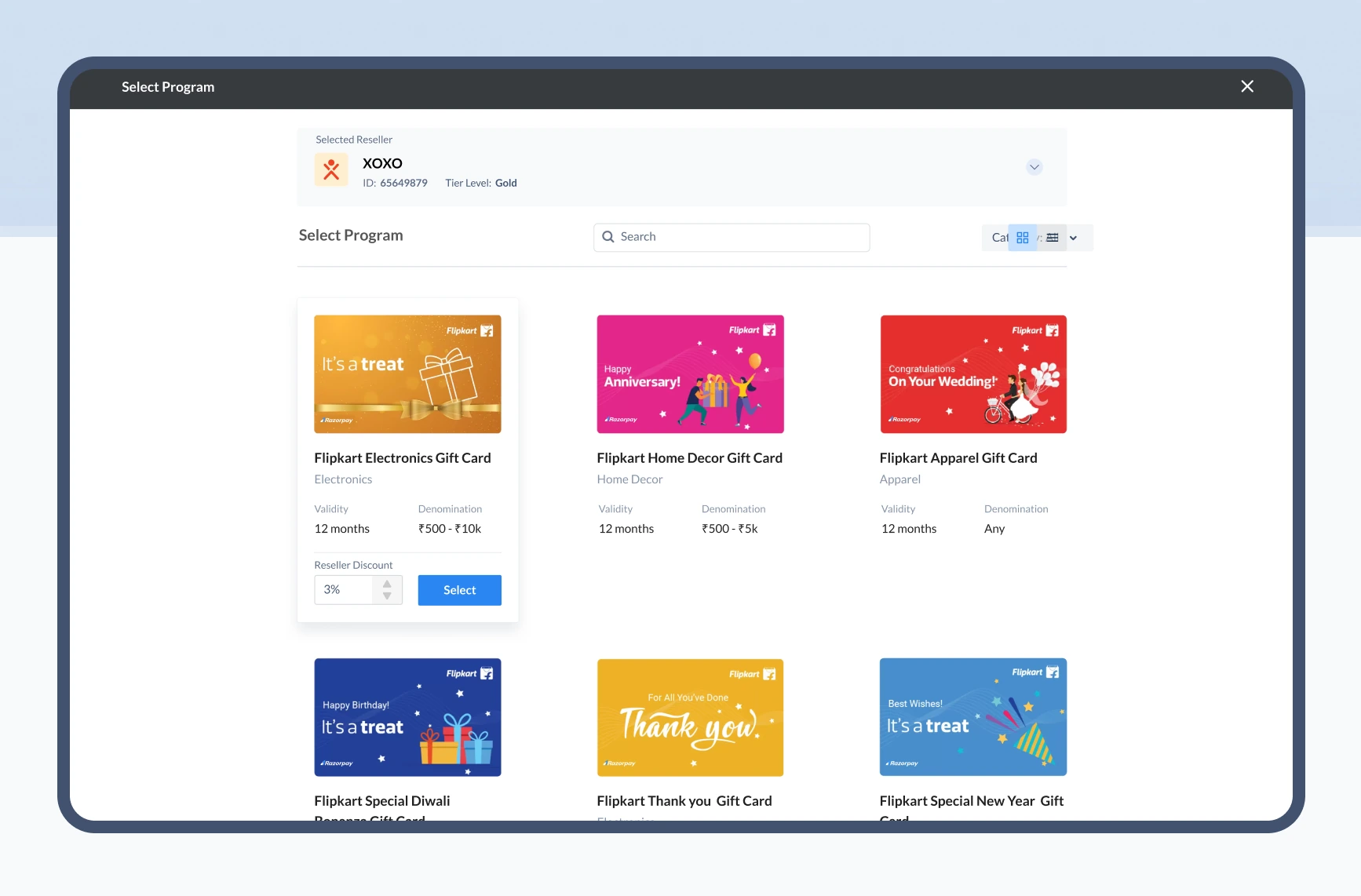Open the Best Wishes gift card thumbnail
The width and height of the screenshot is (1361, 896).
coord(973,717)
